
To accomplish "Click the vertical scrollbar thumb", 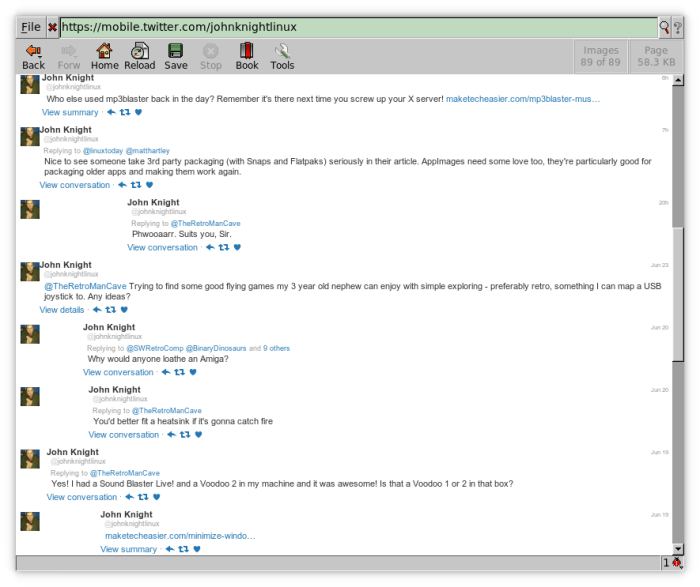I will tap(678, 295).
